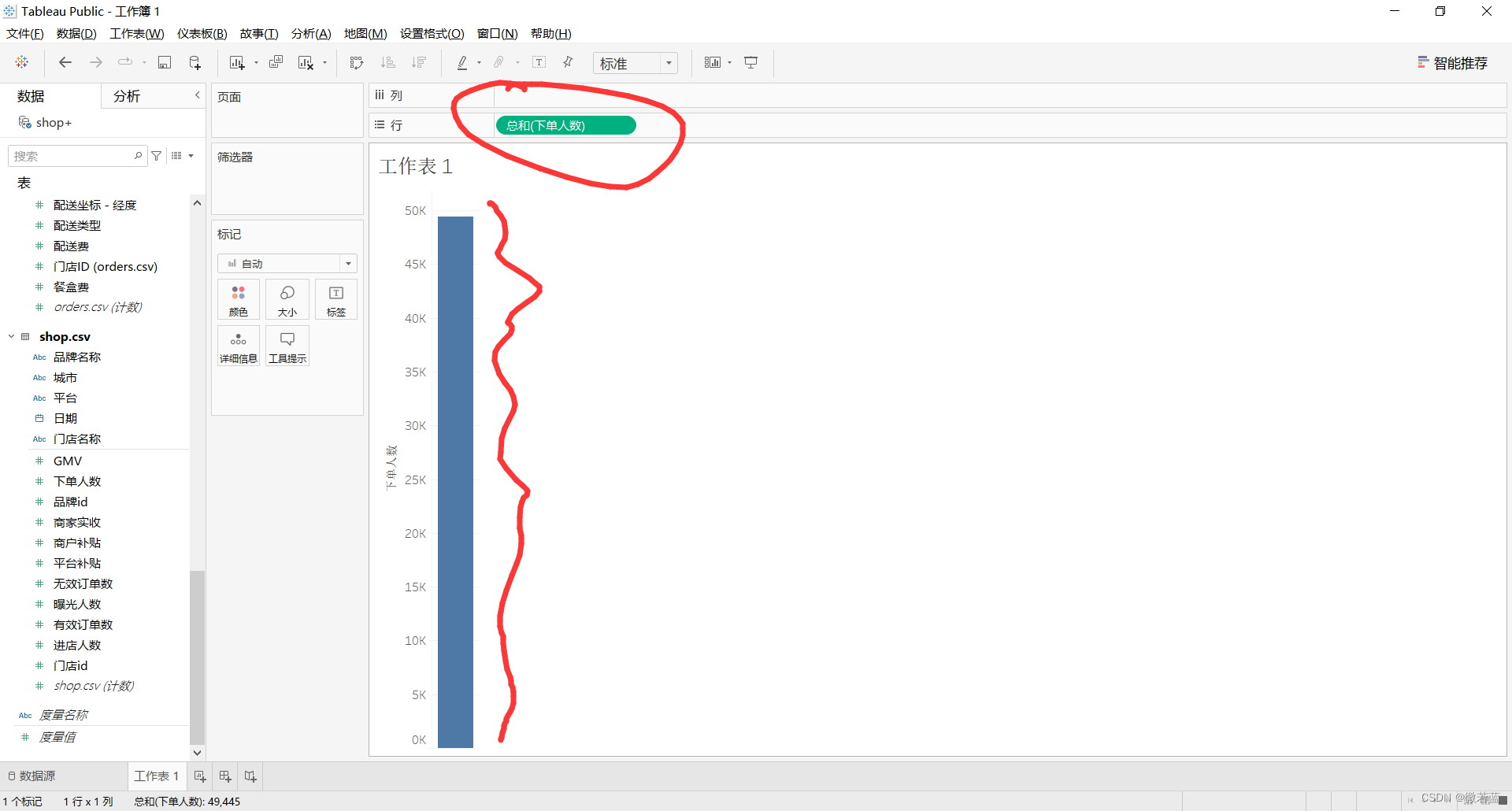Add new dashboard tab icon at bottom
Viewport: 1512px width, 811px height.
[x=225, y=776]
